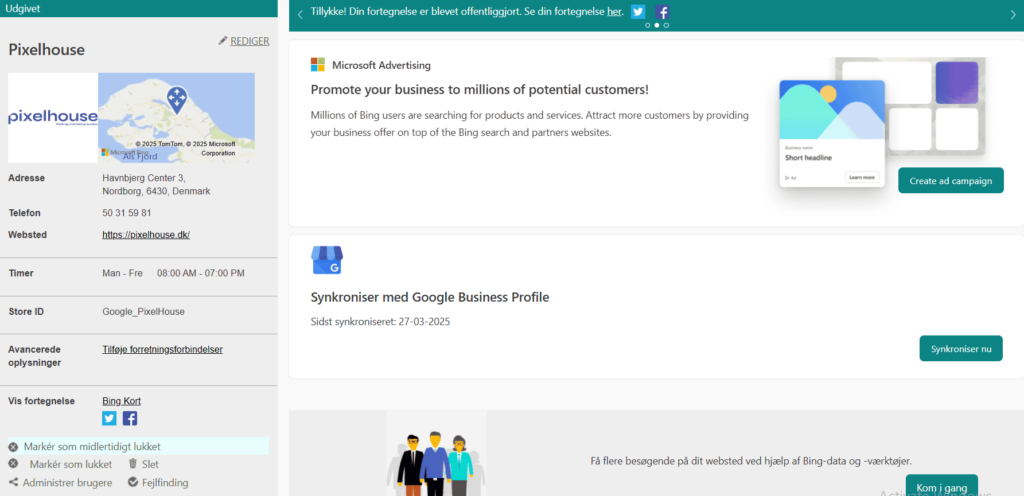Image resolution: width=1024 pixels, height=496 pixels.
Task: Click the Google Business Profile store icon
Action: 327,260
